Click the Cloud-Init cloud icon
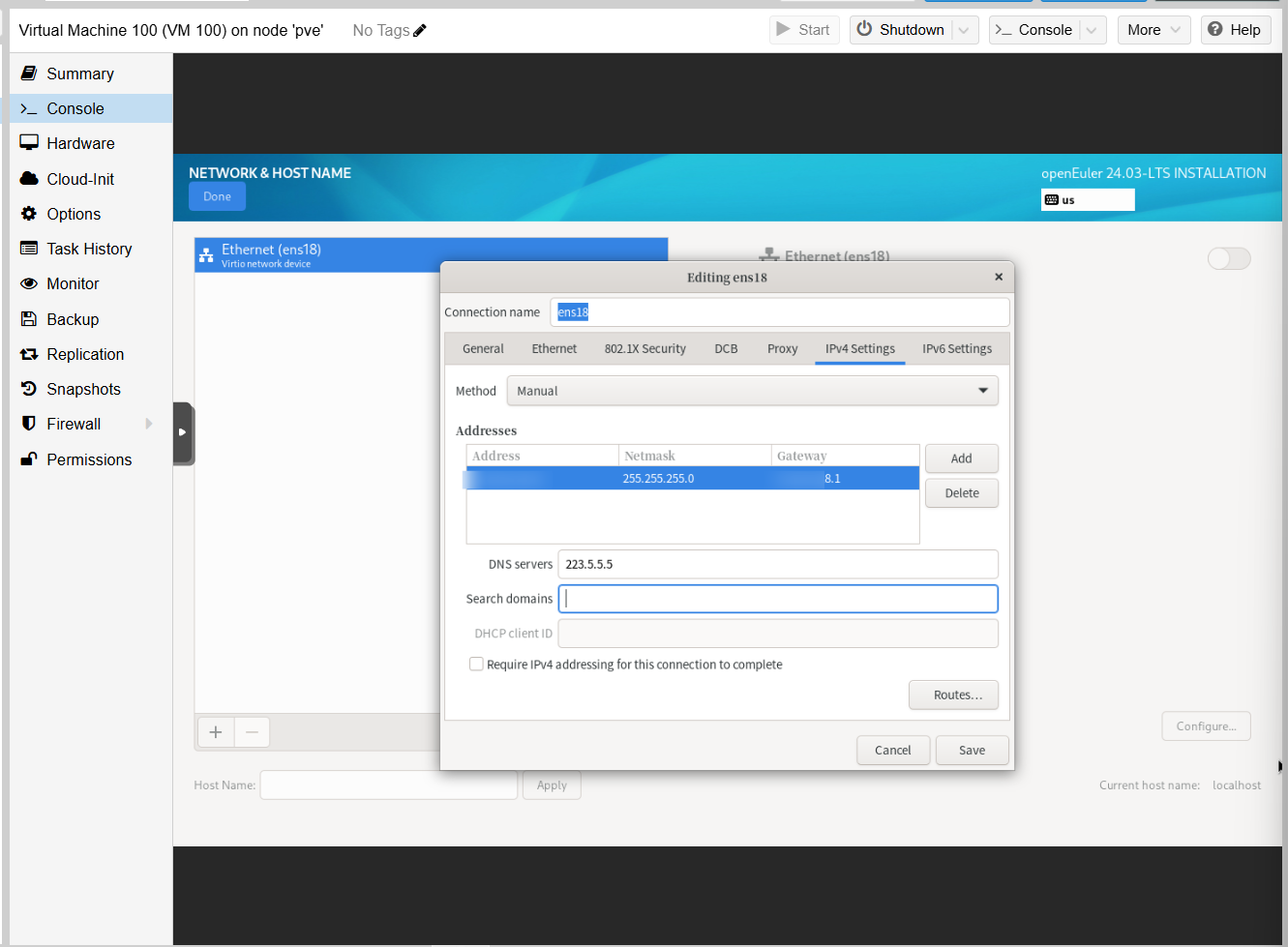 [x=29, y=179]
